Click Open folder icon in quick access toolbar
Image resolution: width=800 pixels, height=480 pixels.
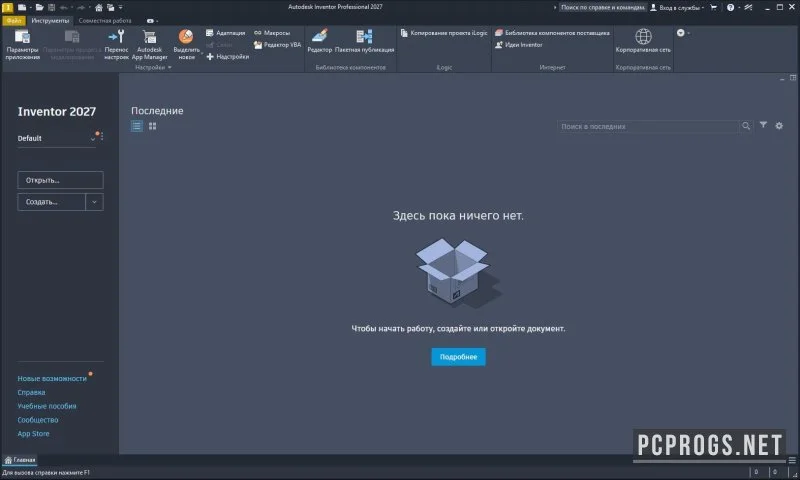(x=39, y=7)
